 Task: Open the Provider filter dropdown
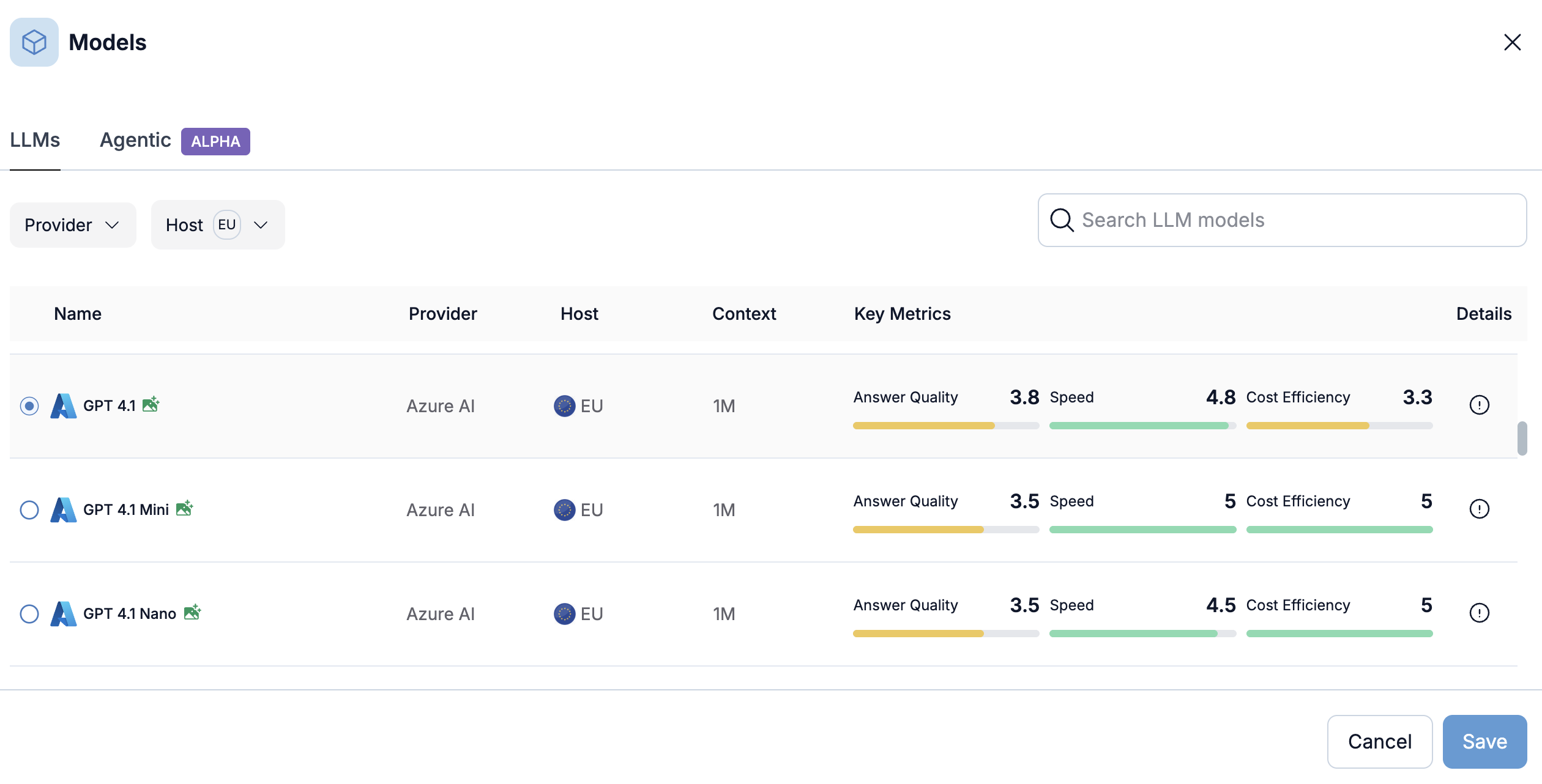pyautogui.click(x=73, y=225)
